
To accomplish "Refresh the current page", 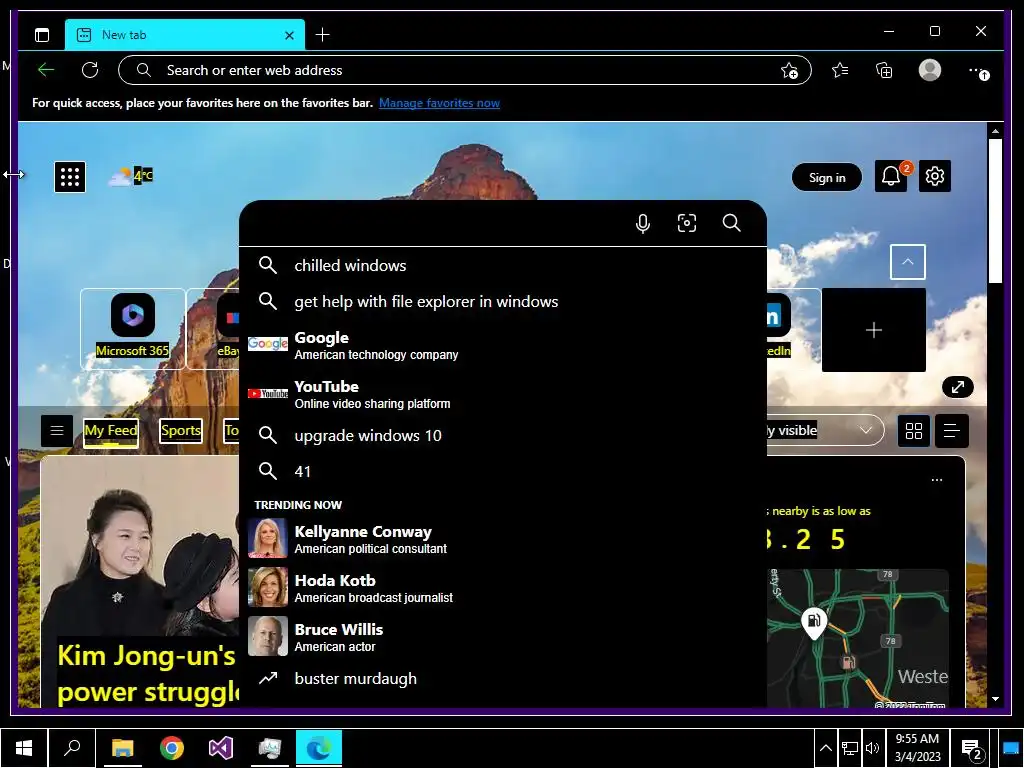I will coord(90,70).
